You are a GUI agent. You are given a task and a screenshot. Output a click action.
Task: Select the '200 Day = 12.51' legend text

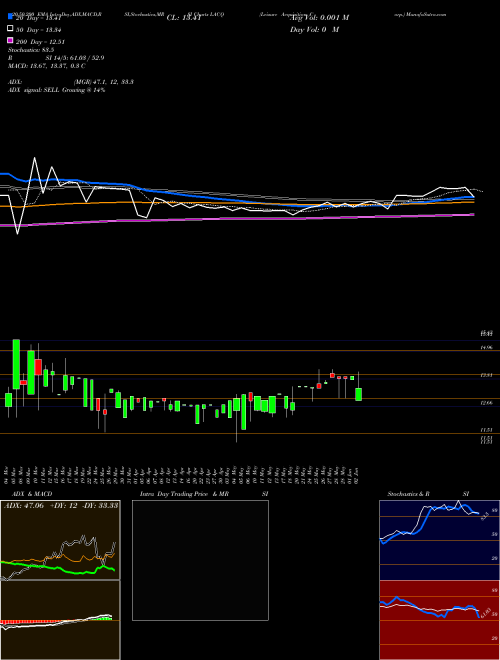(41, 42)
